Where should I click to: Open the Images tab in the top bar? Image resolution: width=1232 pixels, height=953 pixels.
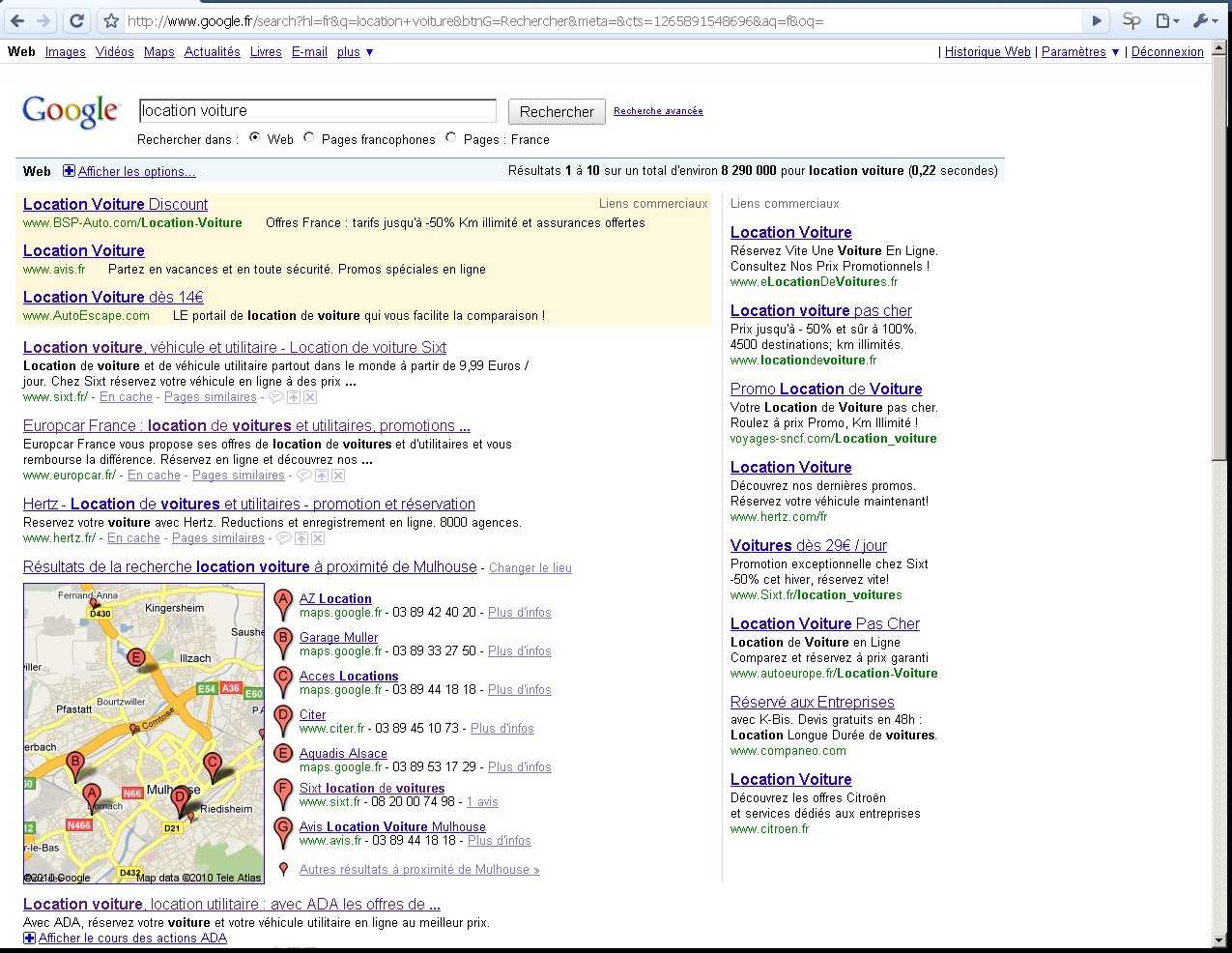65,52
